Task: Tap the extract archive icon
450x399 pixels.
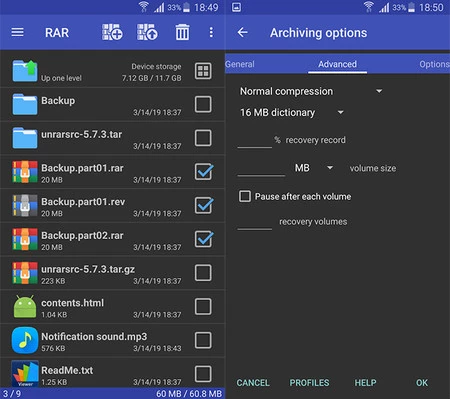Action: click(147, 32)
